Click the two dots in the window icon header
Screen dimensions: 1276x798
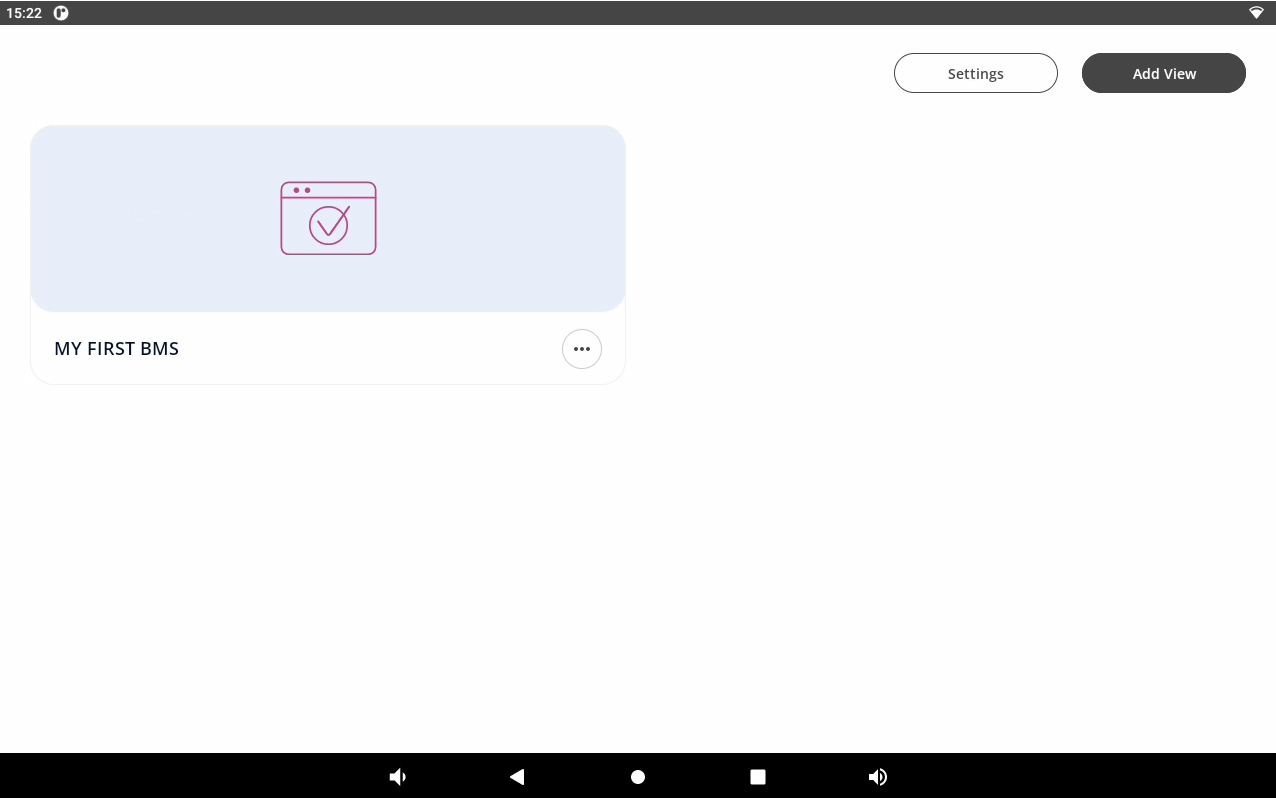(x=302, y=190)
